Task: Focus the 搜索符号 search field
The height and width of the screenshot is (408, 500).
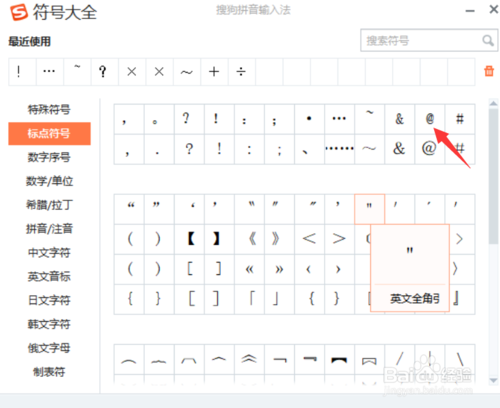Action: coord(429,40)
